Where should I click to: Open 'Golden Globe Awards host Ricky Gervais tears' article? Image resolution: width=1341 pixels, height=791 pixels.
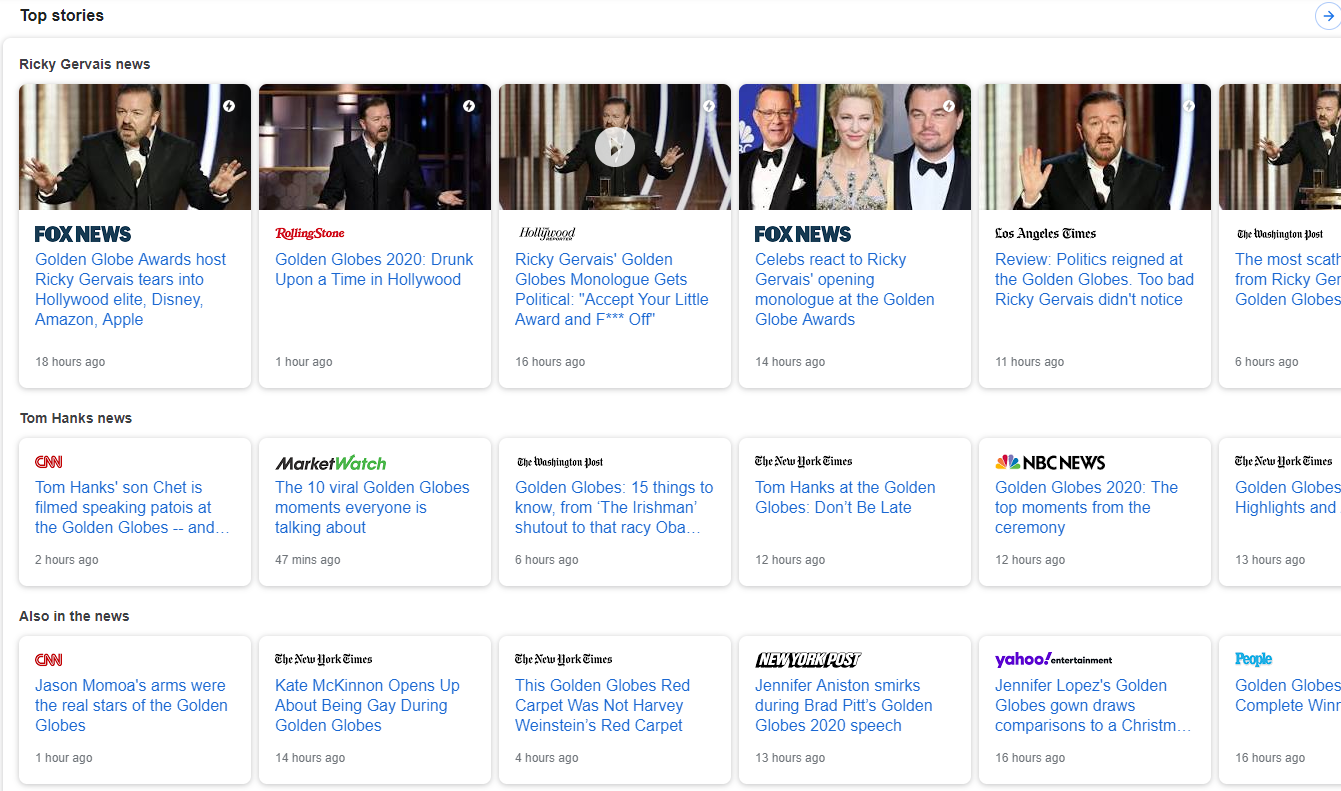[x=131, y=290]
